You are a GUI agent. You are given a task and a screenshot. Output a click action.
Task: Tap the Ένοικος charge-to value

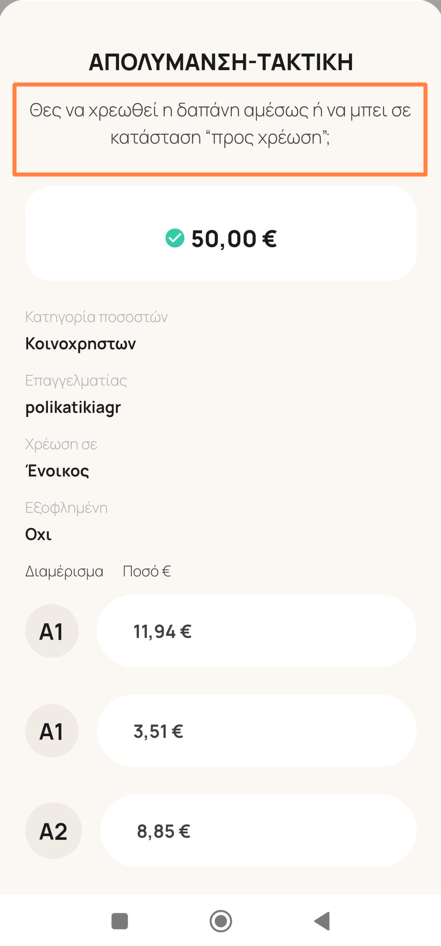(57, 471)
